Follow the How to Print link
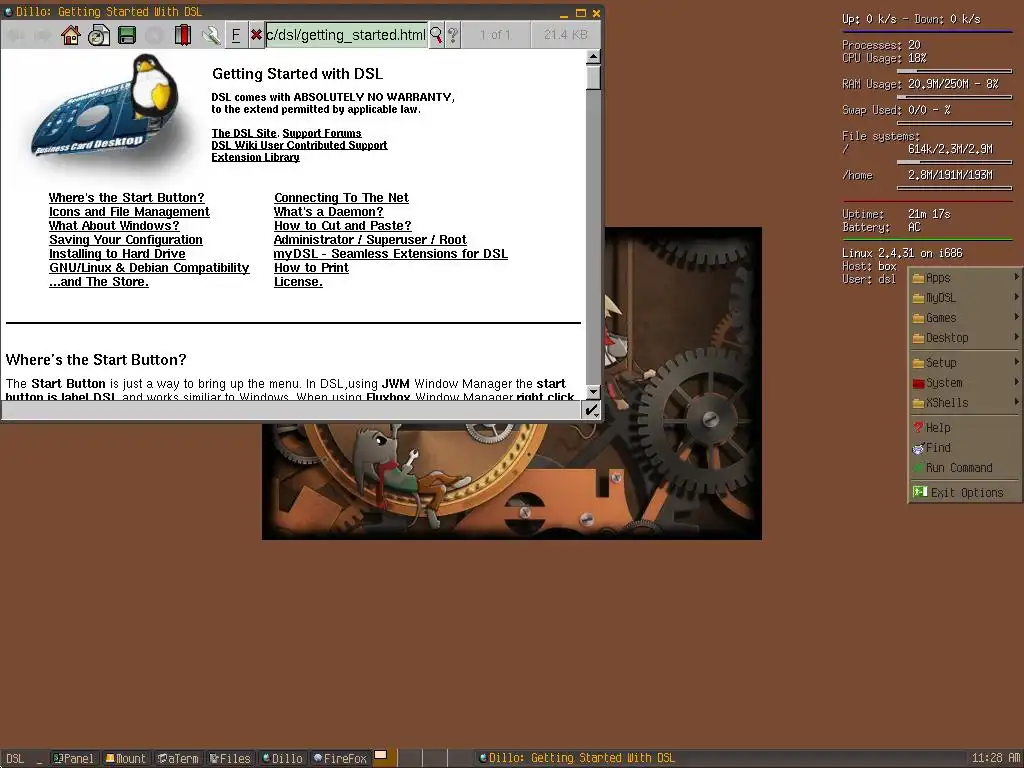This screenshot has width=1024, height=768. [312, 268]
